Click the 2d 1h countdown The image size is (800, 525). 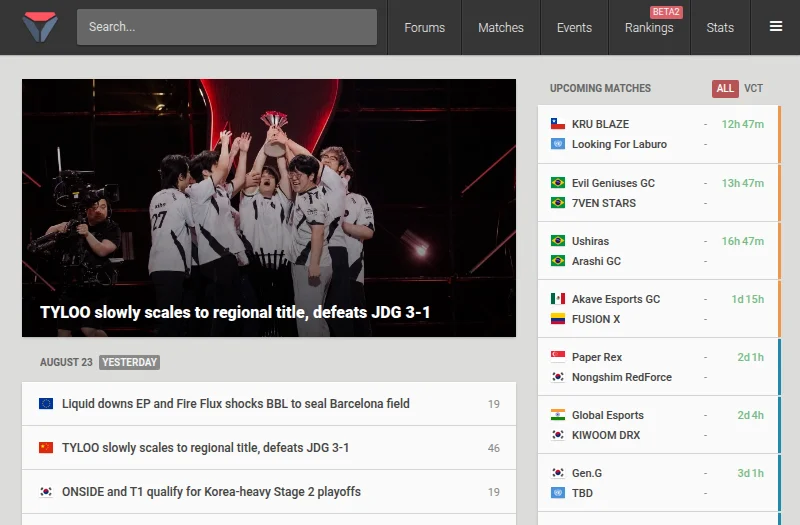coord(750,357)
